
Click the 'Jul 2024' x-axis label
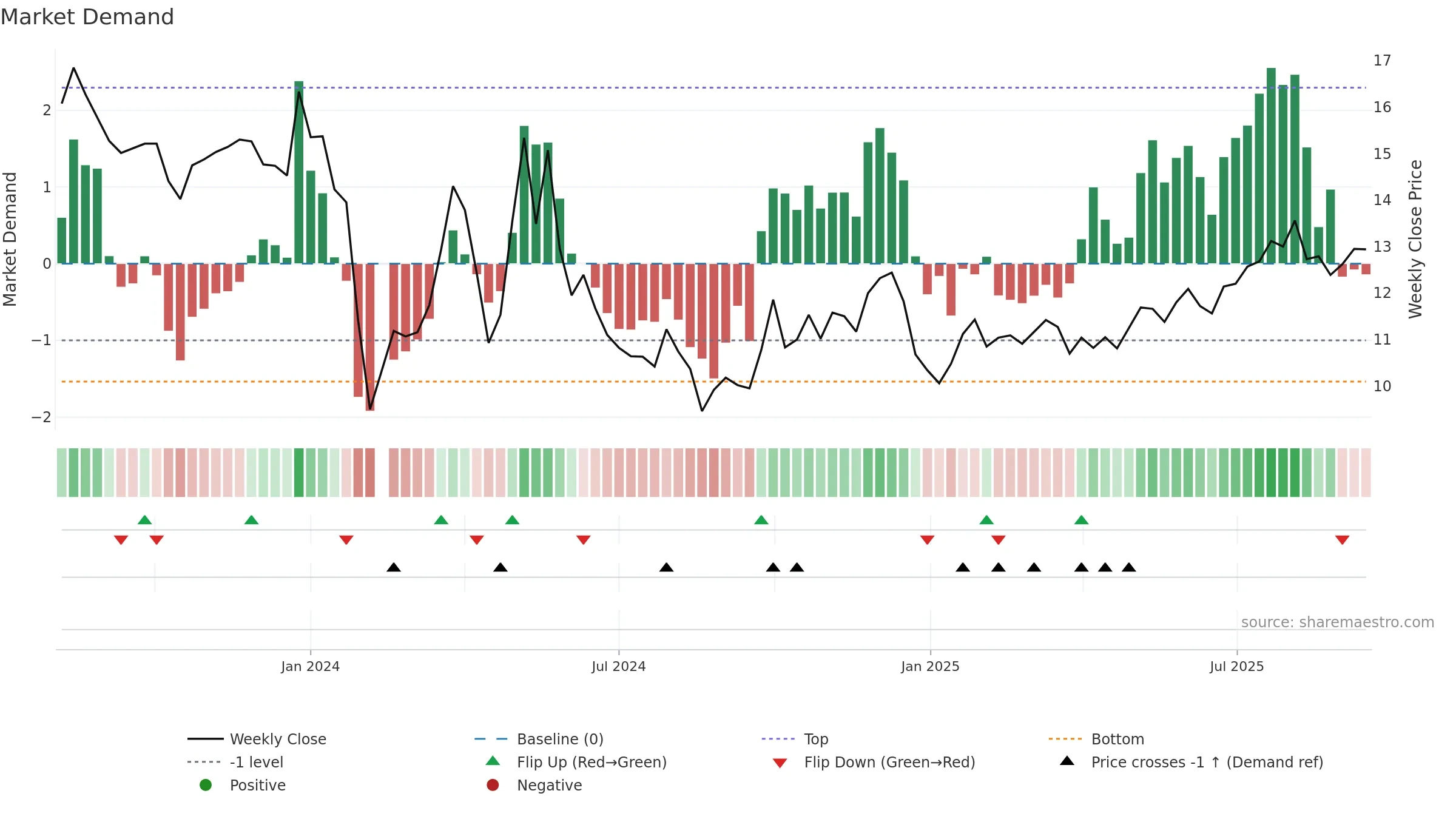(x=619, y=667)
